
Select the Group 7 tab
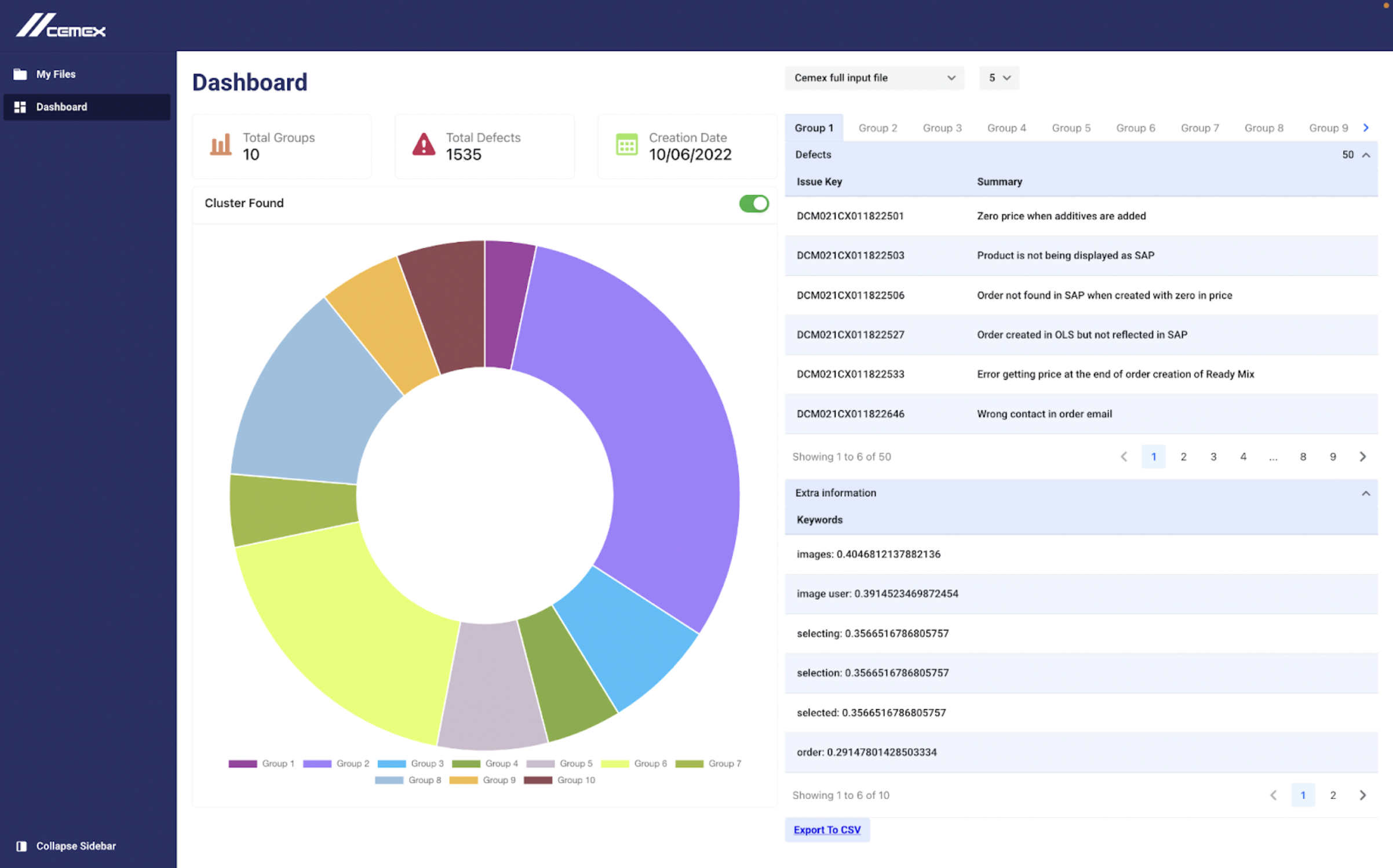click(x=1199, y=128)
